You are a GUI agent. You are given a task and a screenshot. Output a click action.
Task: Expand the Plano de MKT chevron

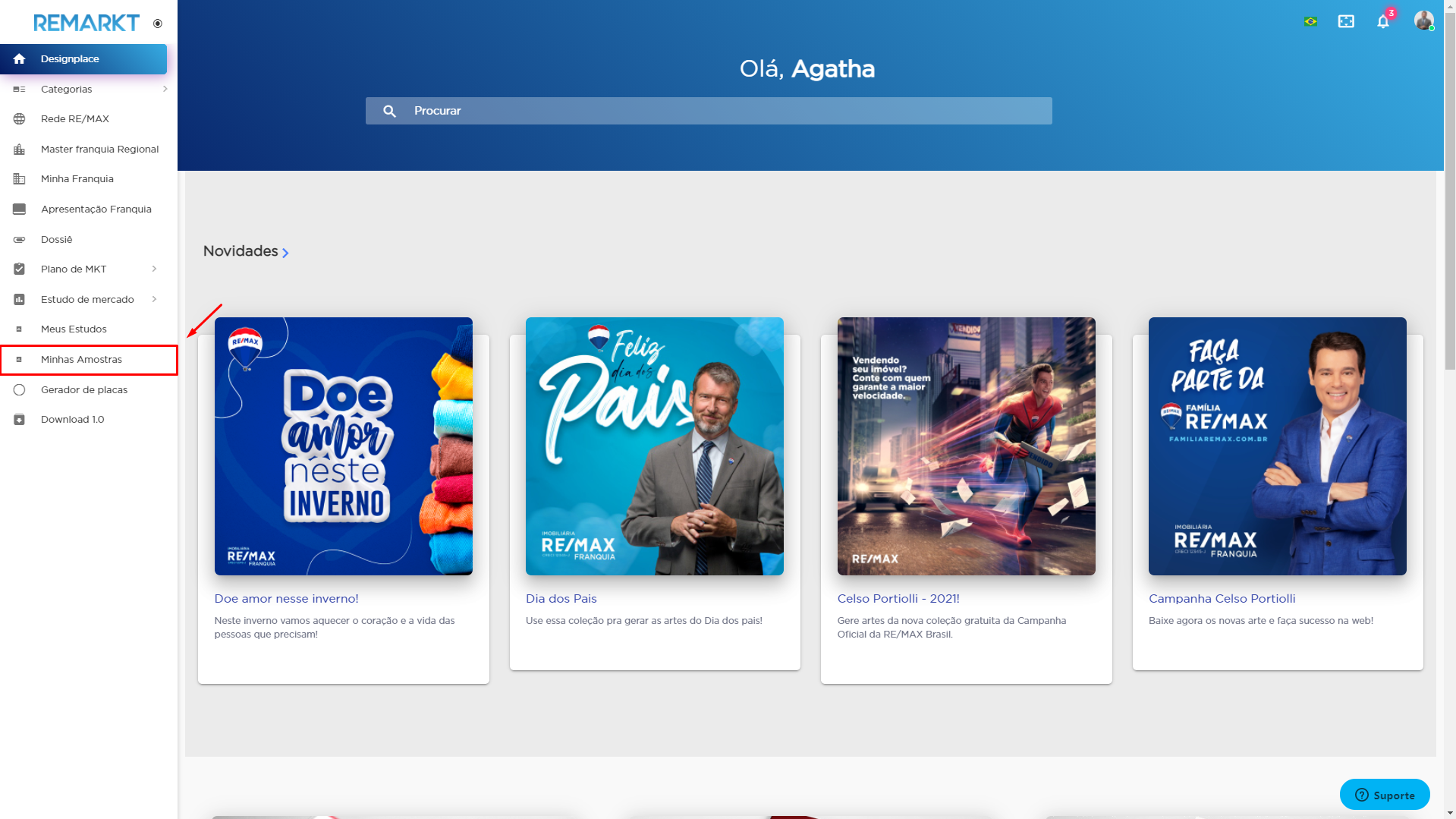point(154,269)
